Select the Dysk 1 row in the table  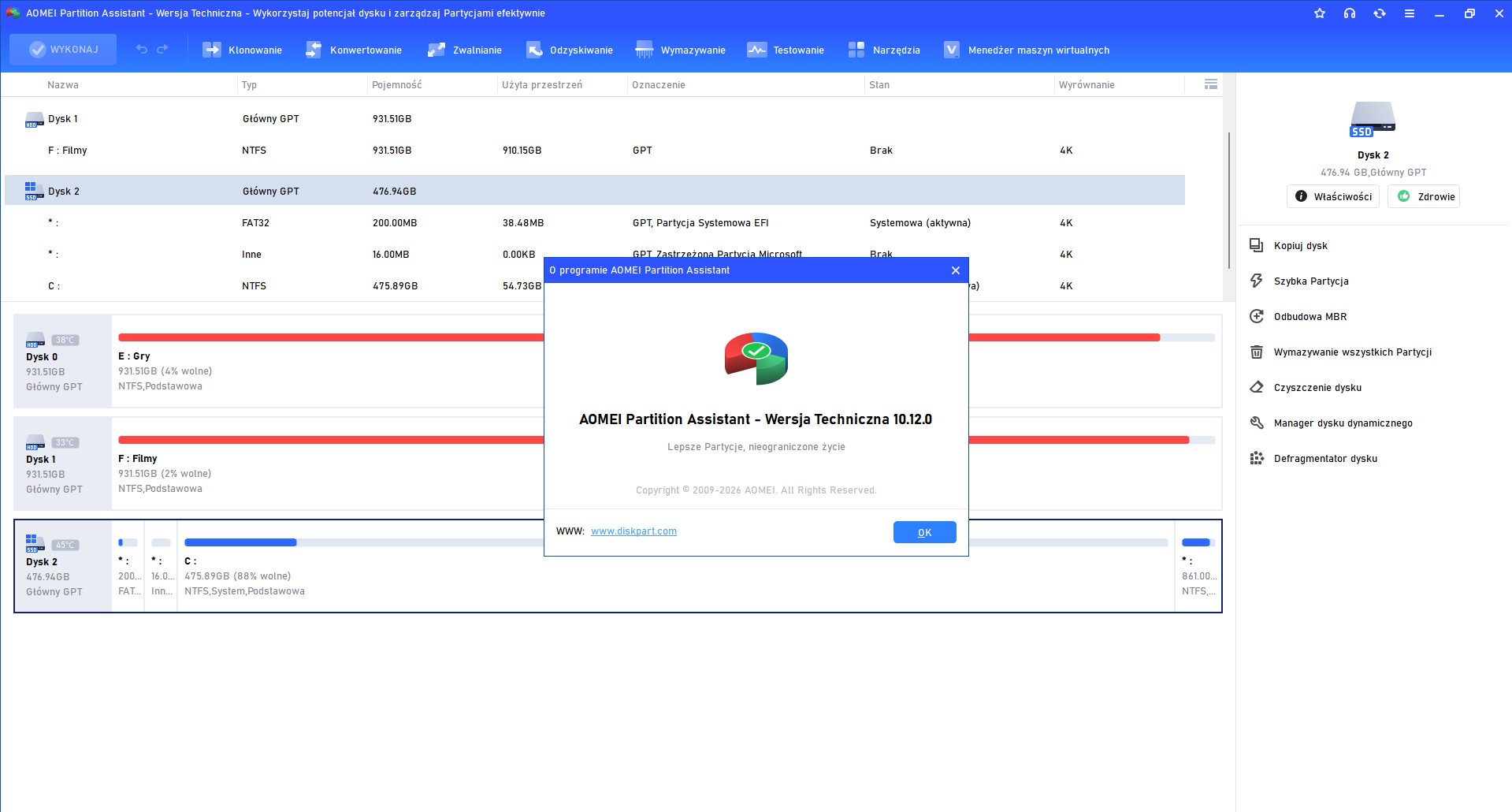pos(595,119)
